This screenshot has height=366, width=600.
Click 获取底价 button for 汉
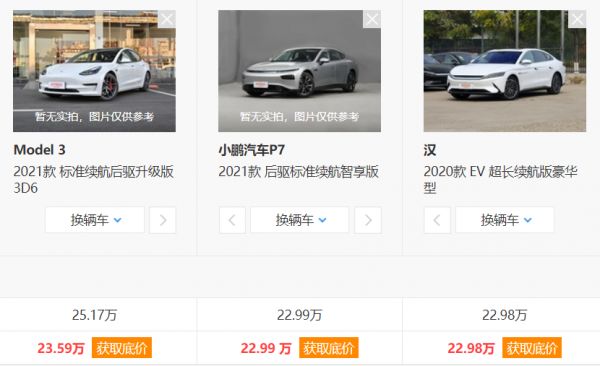(532, 348)
